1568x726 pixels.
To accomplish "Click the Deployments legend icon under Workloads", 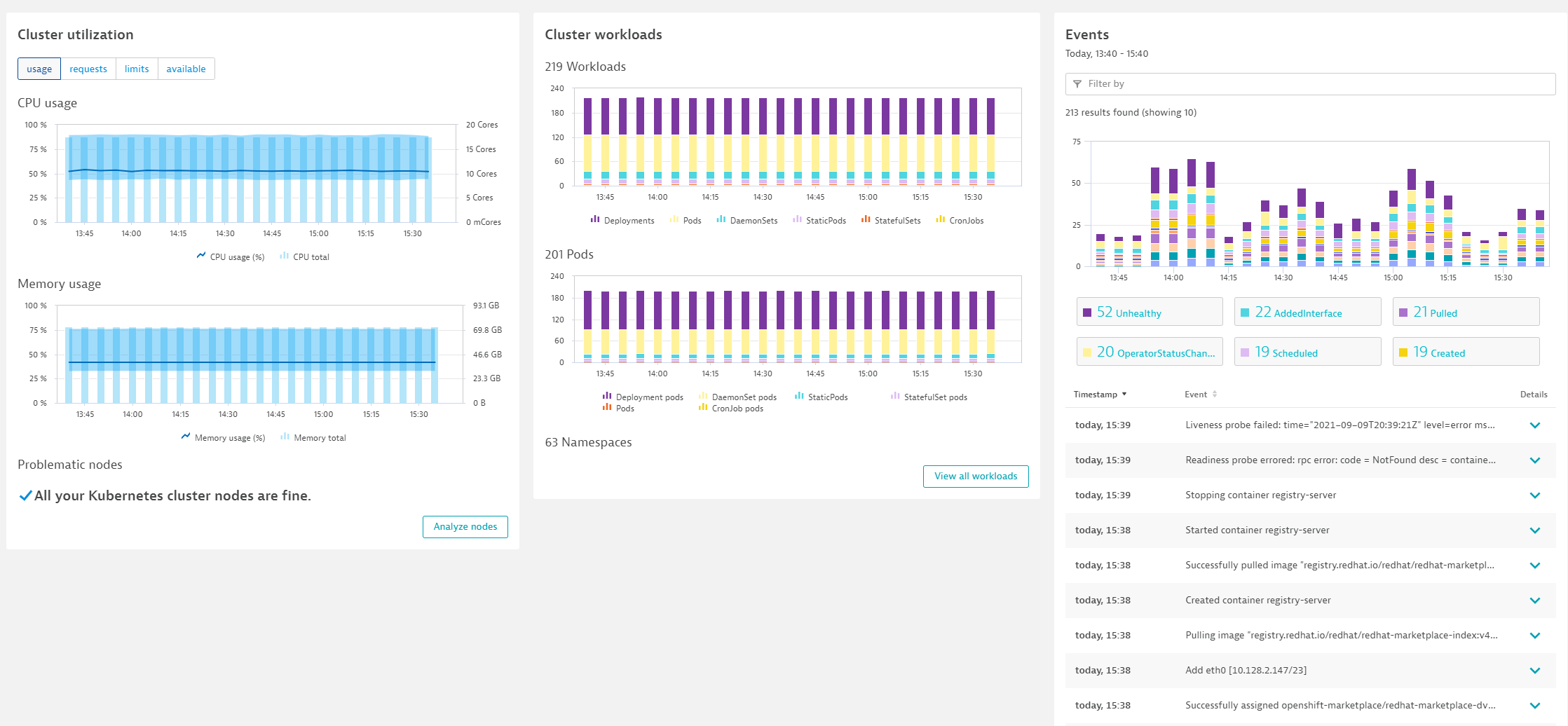I will (x=595, y=219).
